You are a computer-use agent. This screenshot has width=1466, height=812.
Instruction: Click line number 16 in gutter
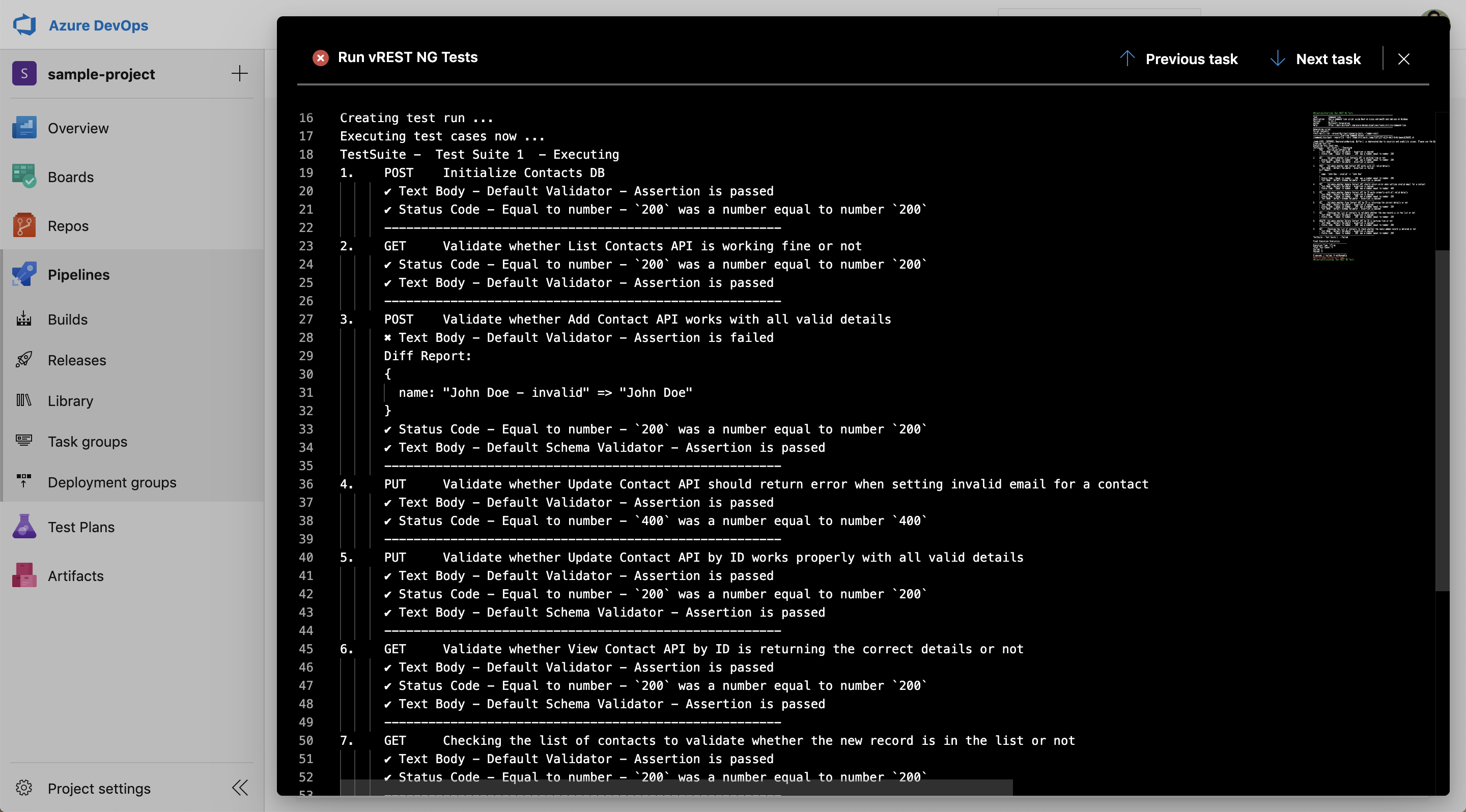click(x=306, y=118)
